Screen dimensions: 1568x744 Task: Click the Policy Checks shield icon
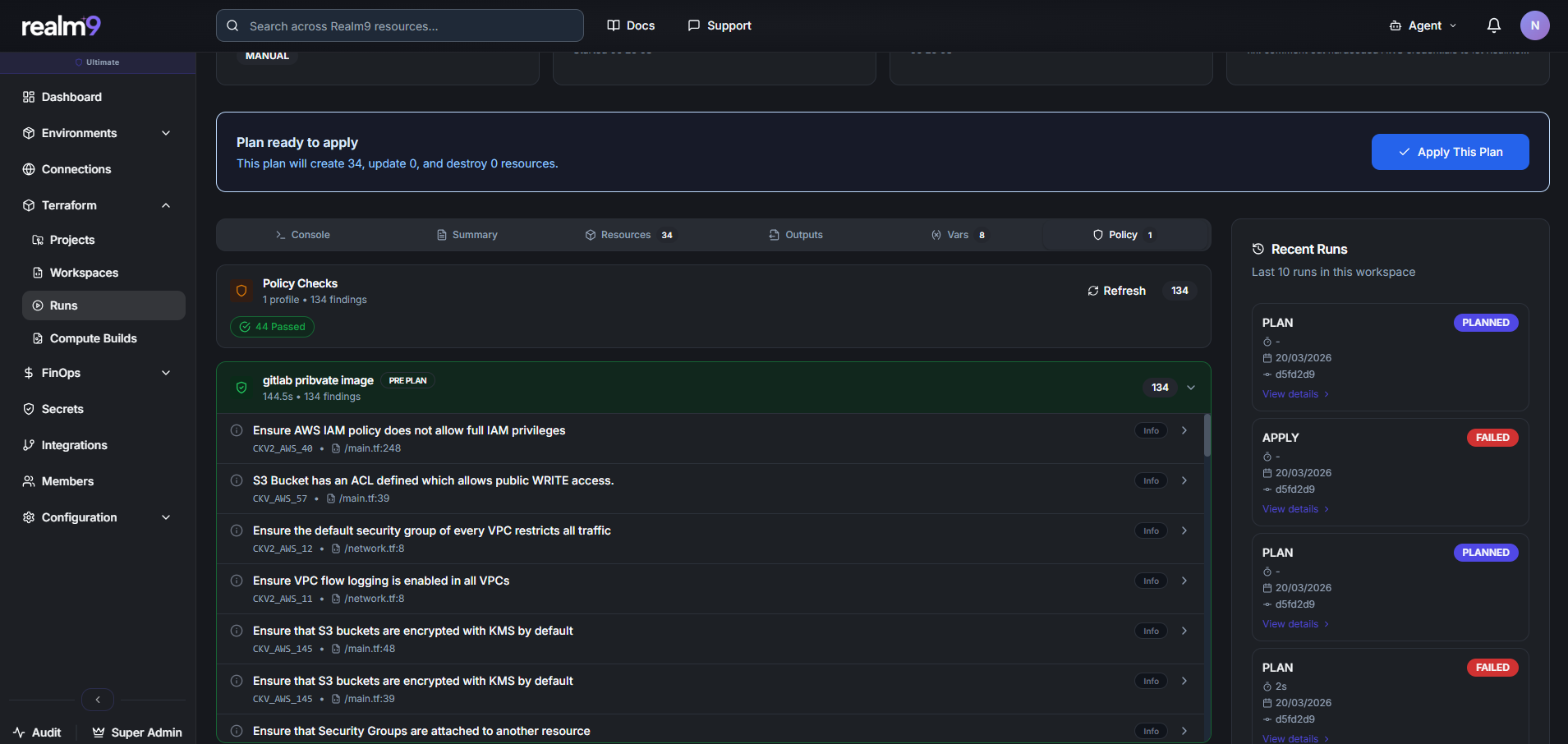[x=241, y=291]
